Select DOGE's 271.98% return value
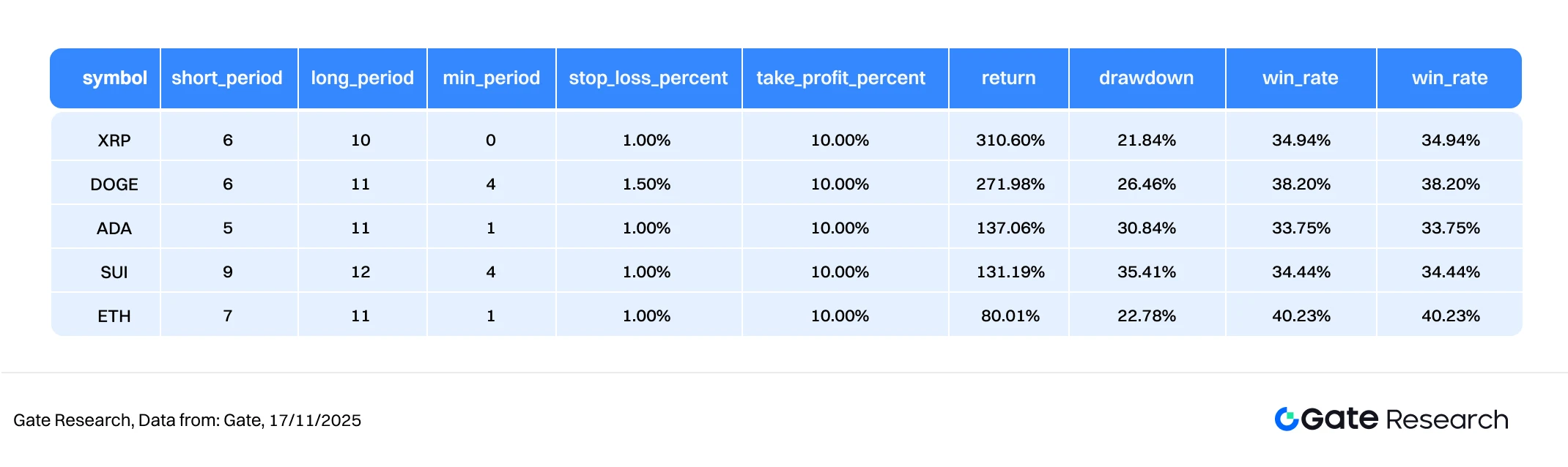 [1010, 184]
